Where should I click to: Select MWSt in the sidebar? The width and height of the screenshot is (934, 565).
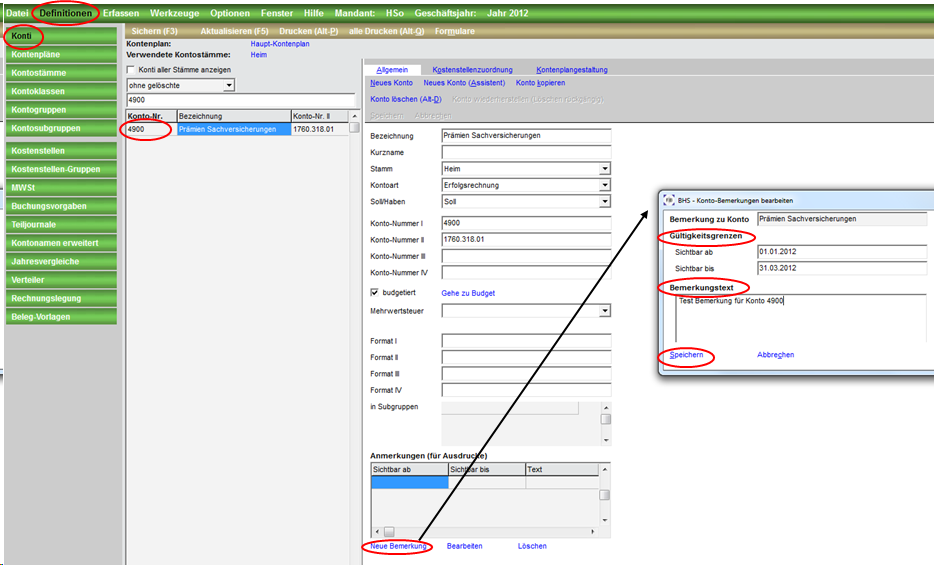click(61, 188)
